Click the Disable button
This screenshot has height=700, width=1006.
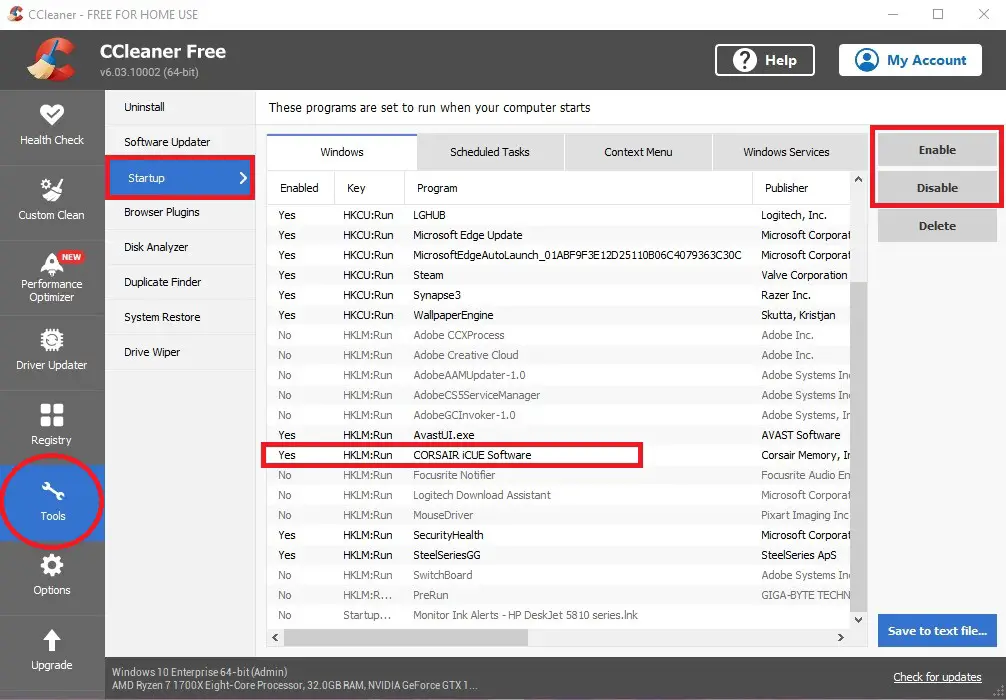tap(937, 188)
